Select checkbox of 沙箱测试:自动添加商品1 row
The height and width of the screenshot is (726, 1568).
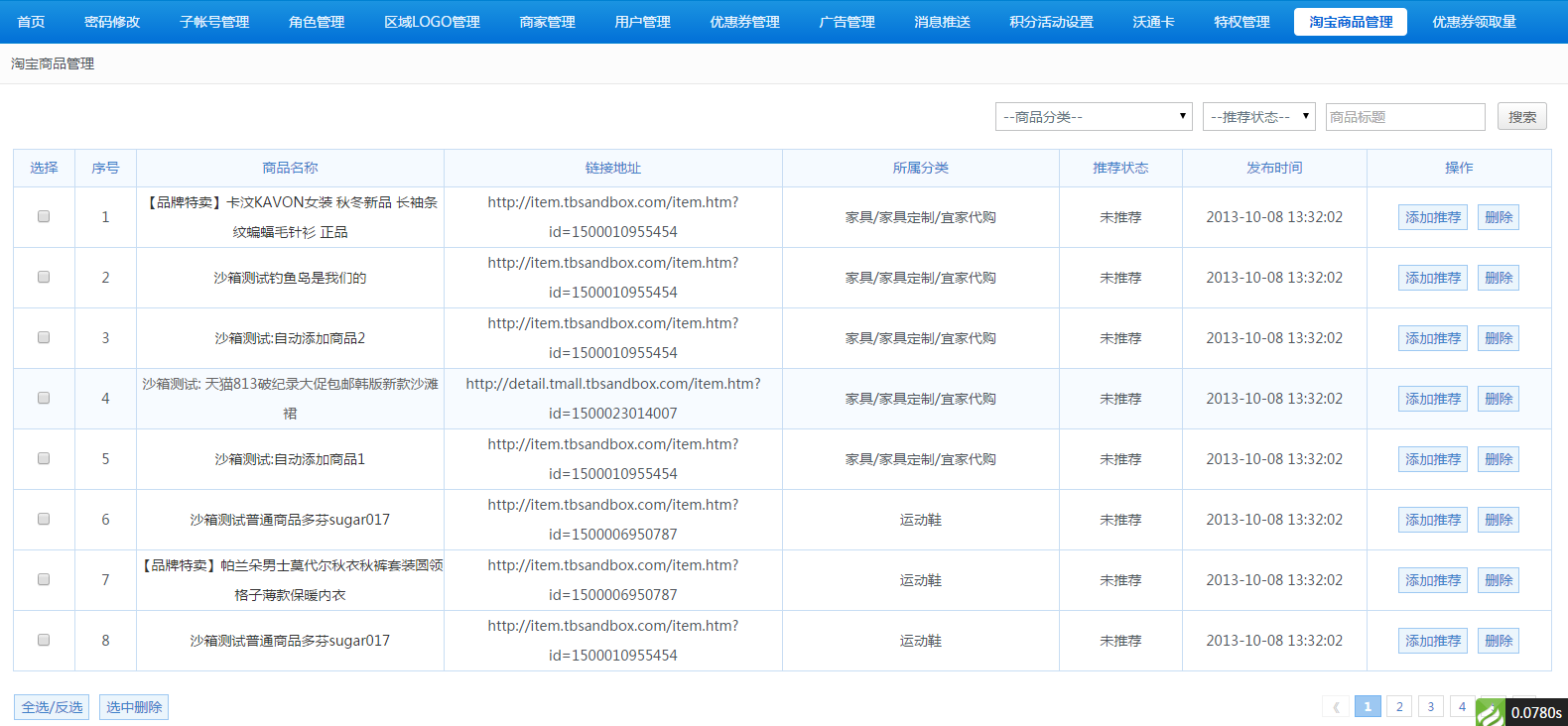click(44, 458)
